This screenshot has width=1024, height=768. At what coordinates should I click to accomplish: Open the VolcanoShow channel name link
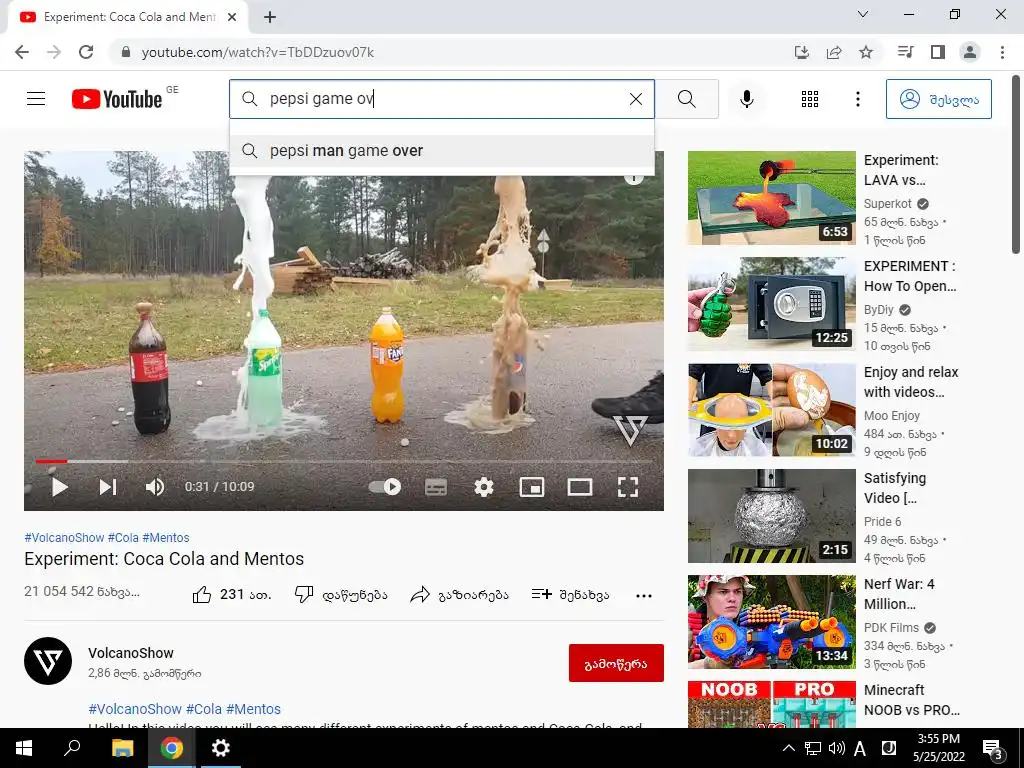[x=131, y=653]
